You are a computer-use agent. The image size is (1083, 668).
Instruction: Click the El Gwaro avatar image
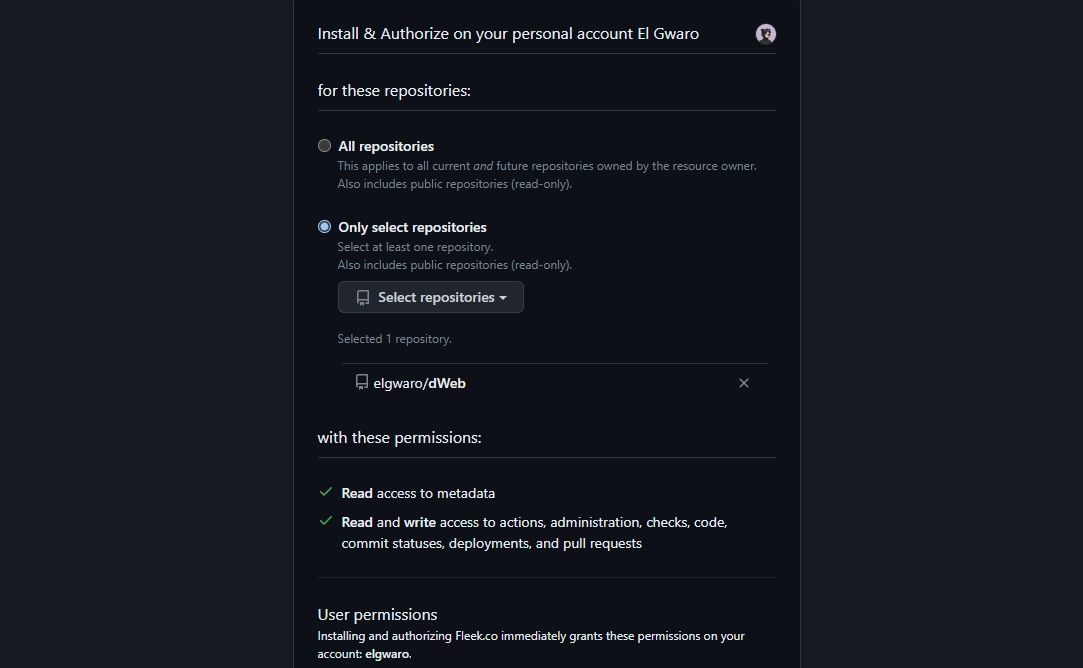pos(765,33)
